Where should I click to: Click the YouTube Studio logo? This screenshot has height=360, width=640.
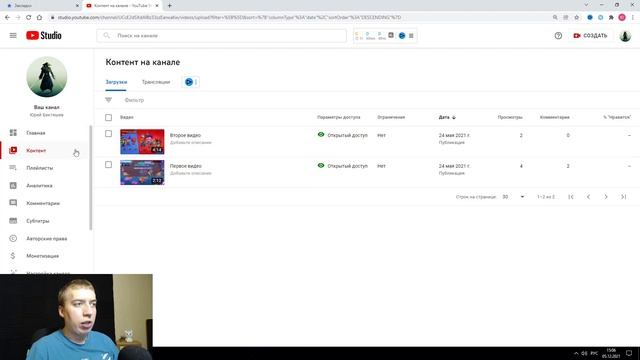click(x=44, y=36)
